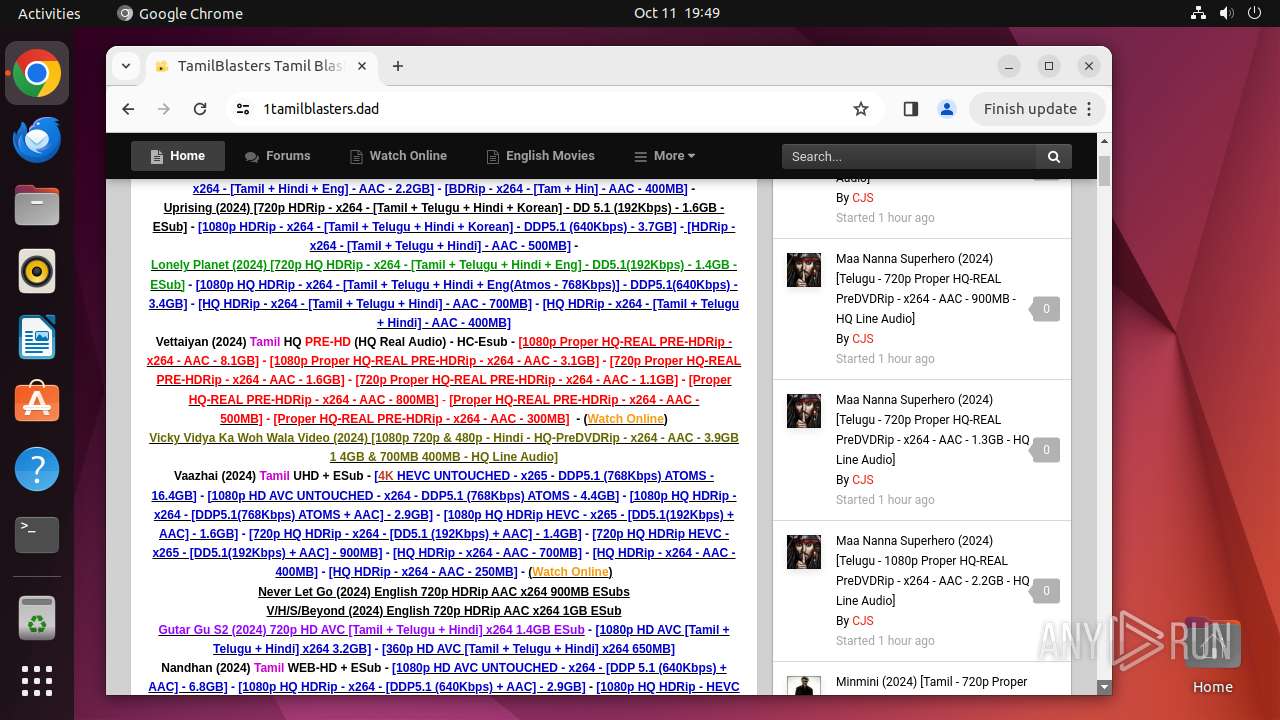Viewport: 1280px width, 720px height.
Task: Open tab search dropdown arrow
Action: [126, 66]
